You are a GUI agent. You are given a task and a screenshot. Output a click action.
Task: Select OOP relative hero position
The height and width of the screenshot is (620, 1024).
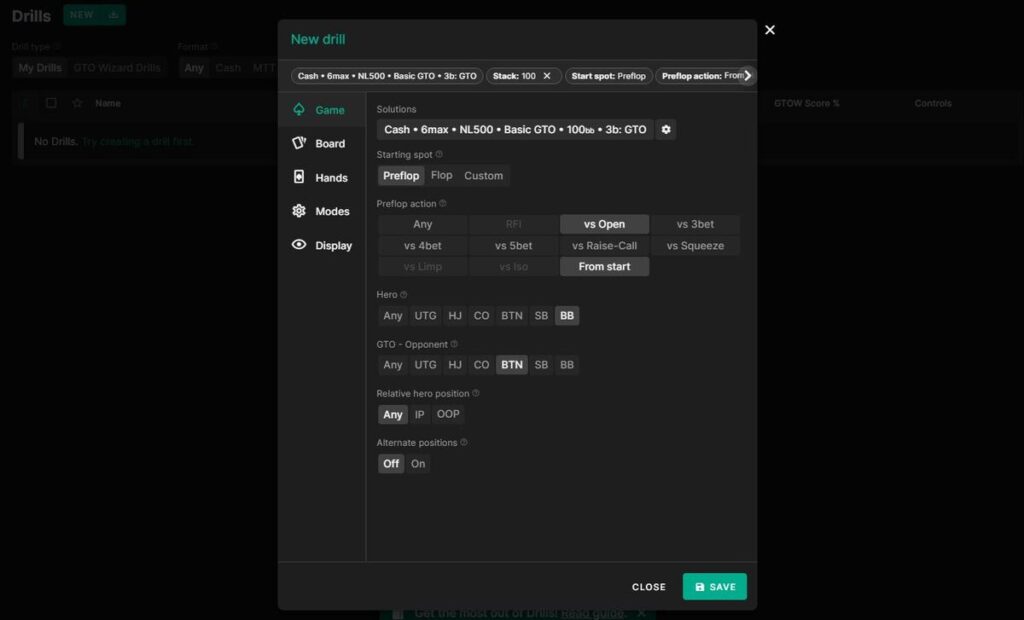[x=448, y=415]
